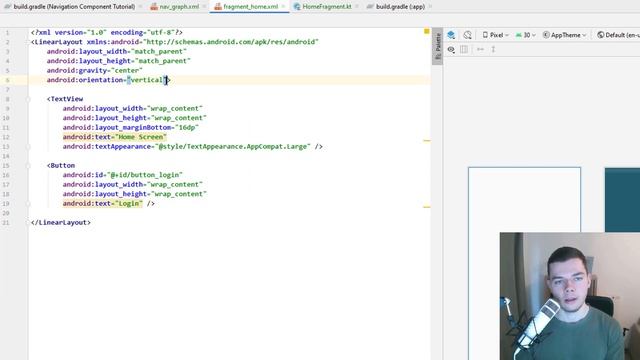Click the <Button opening tag
The image size is (640, 360).
(61, 166)
